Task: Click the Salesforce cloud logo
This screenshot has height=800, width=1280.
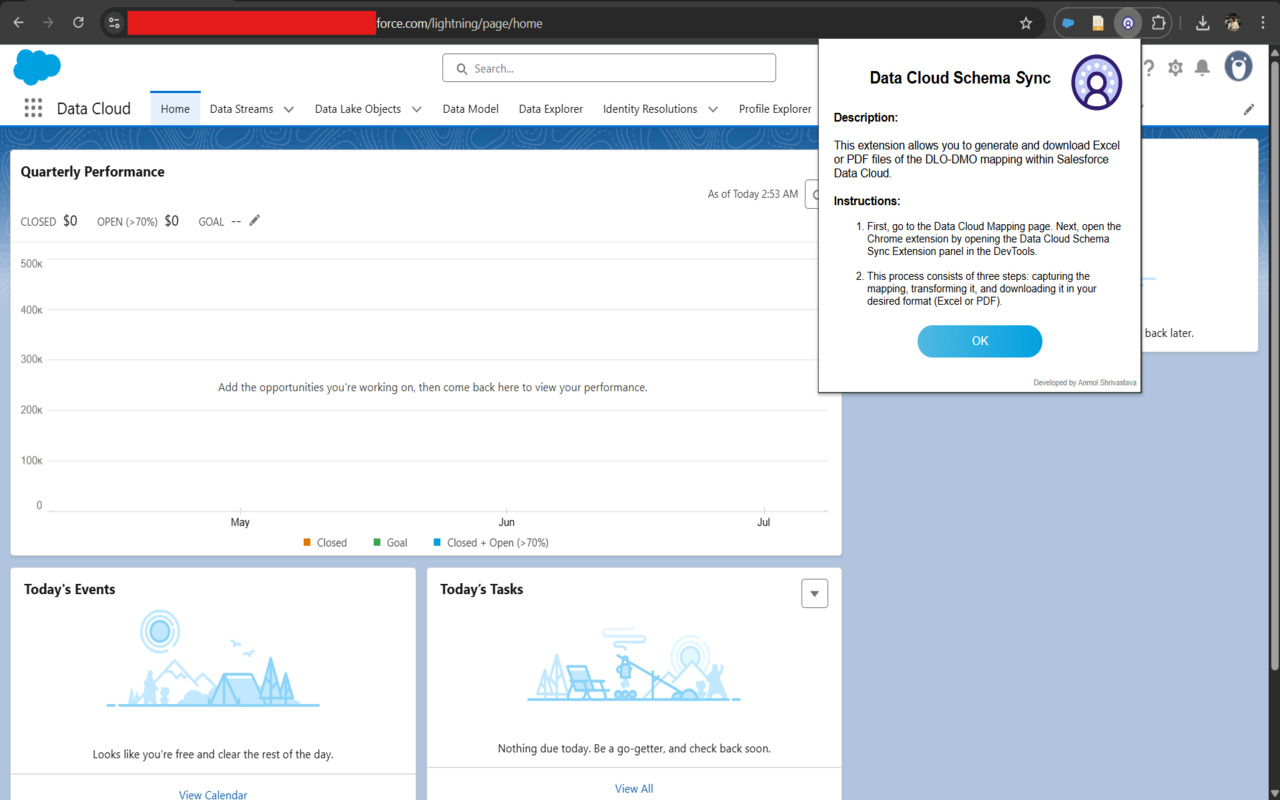Action: tap(37, 68)
